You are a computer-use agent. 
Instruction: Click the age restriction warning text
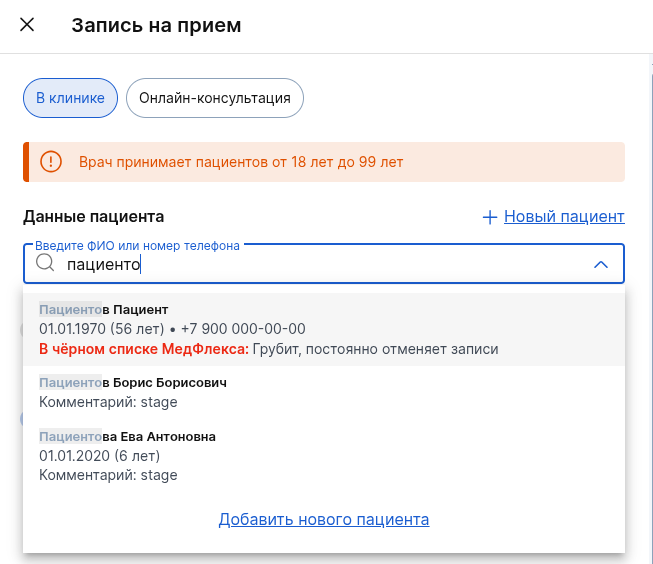point(241,162)
